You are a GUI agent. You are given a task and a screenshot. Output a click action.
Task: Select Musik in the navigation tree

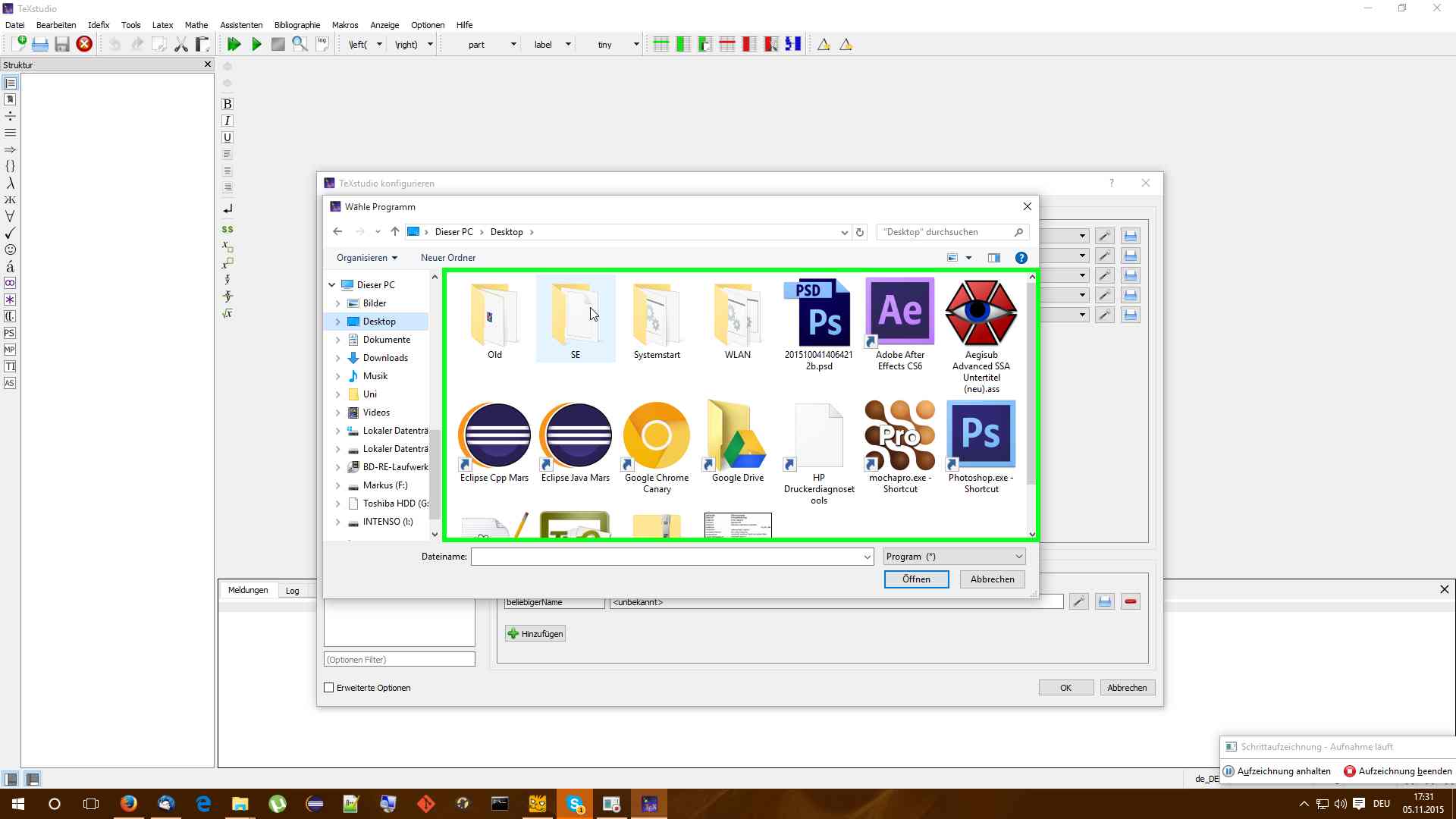click(375, 376)
